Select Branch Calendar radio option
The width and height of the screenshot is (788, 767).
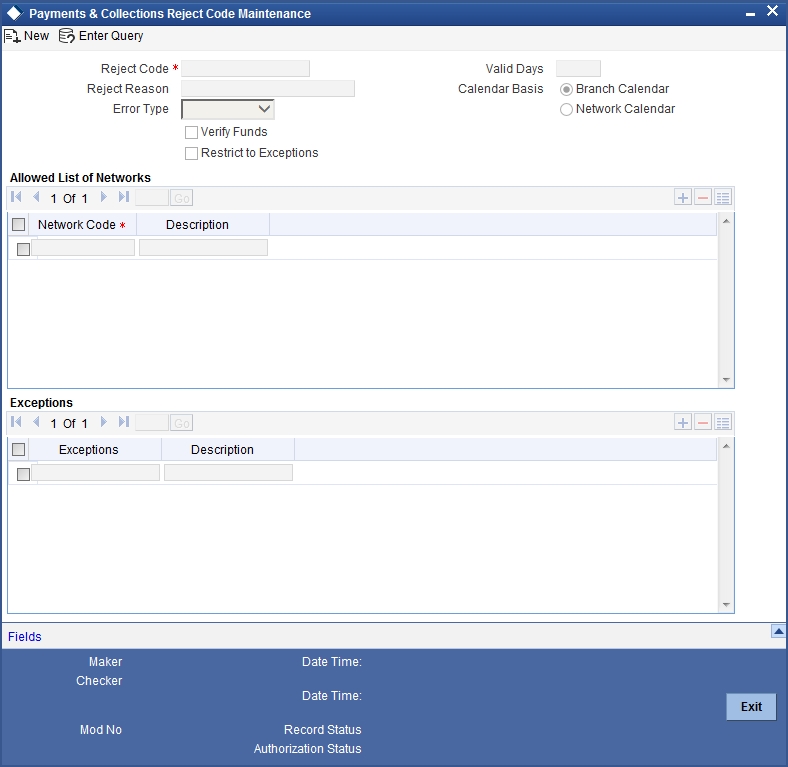566,89
